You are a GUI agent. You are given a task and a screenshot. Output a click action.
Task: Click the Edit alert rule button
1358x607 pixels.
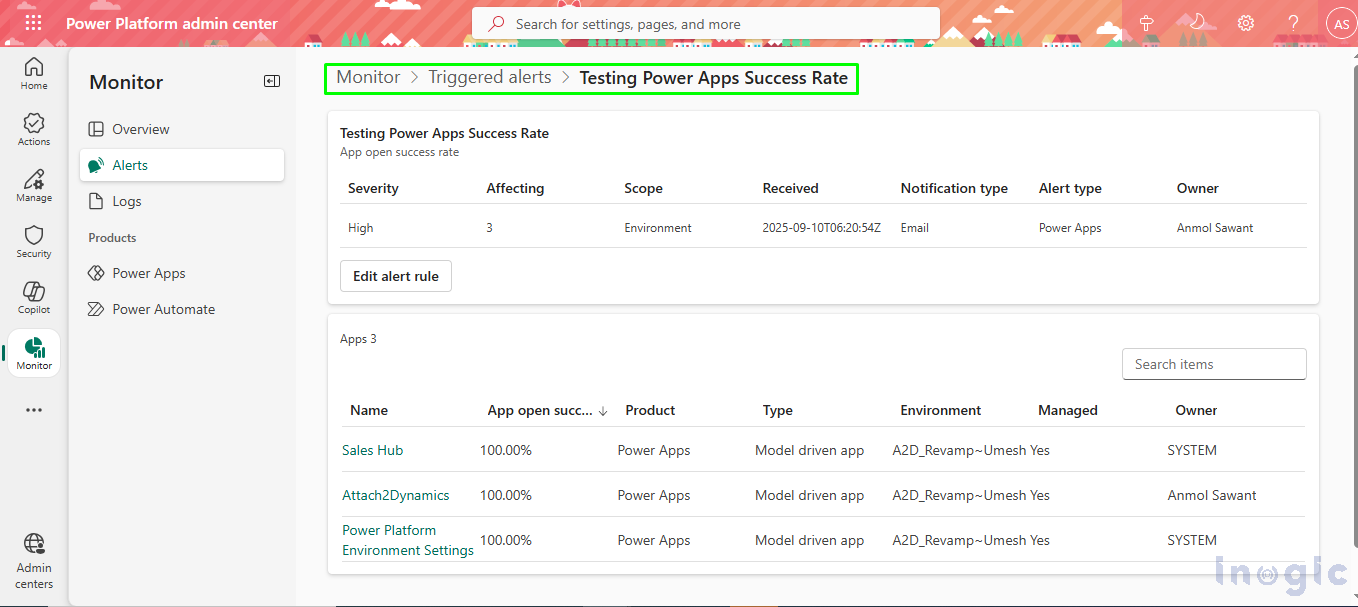coord(395,276)
